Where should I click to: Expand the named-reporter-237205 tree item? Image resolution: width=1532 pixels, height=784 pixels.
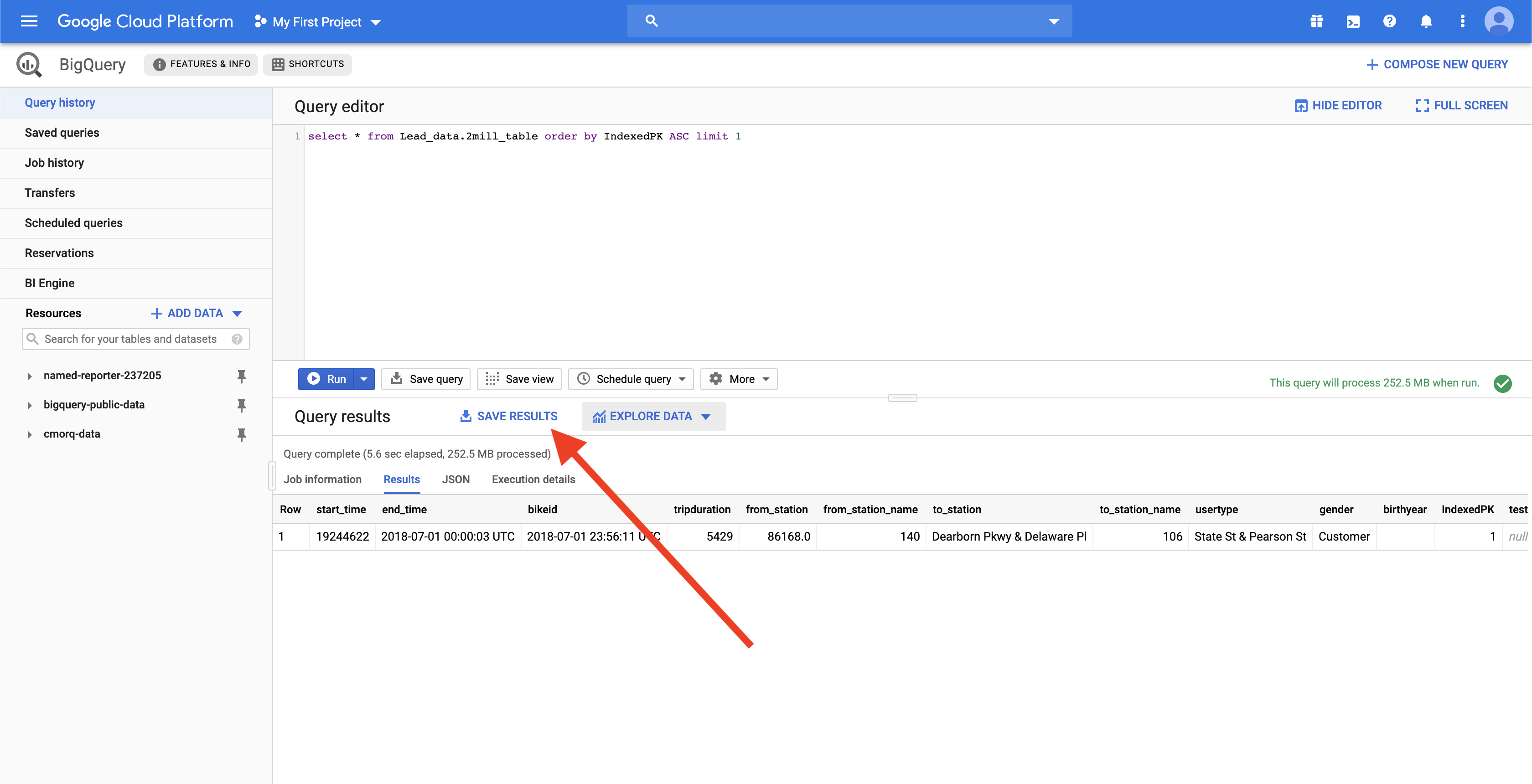point(27,375)
